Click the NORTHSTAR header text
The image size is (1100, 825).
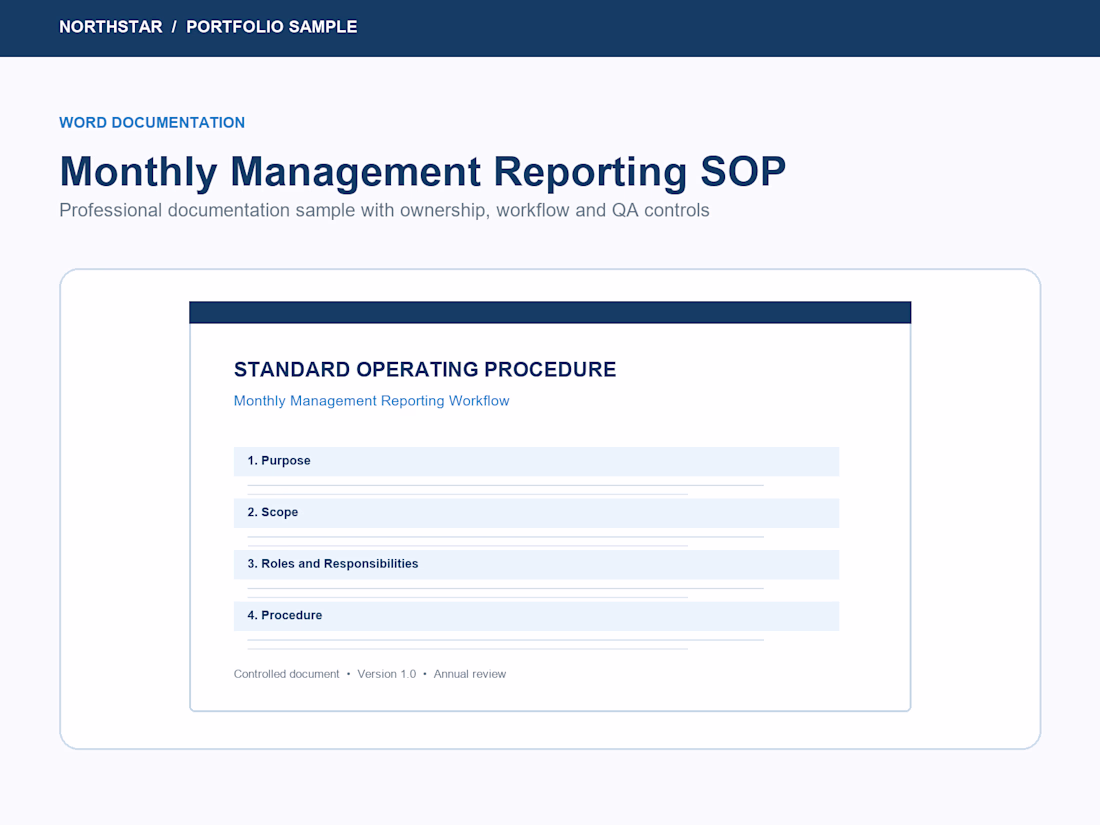(111, 27)
